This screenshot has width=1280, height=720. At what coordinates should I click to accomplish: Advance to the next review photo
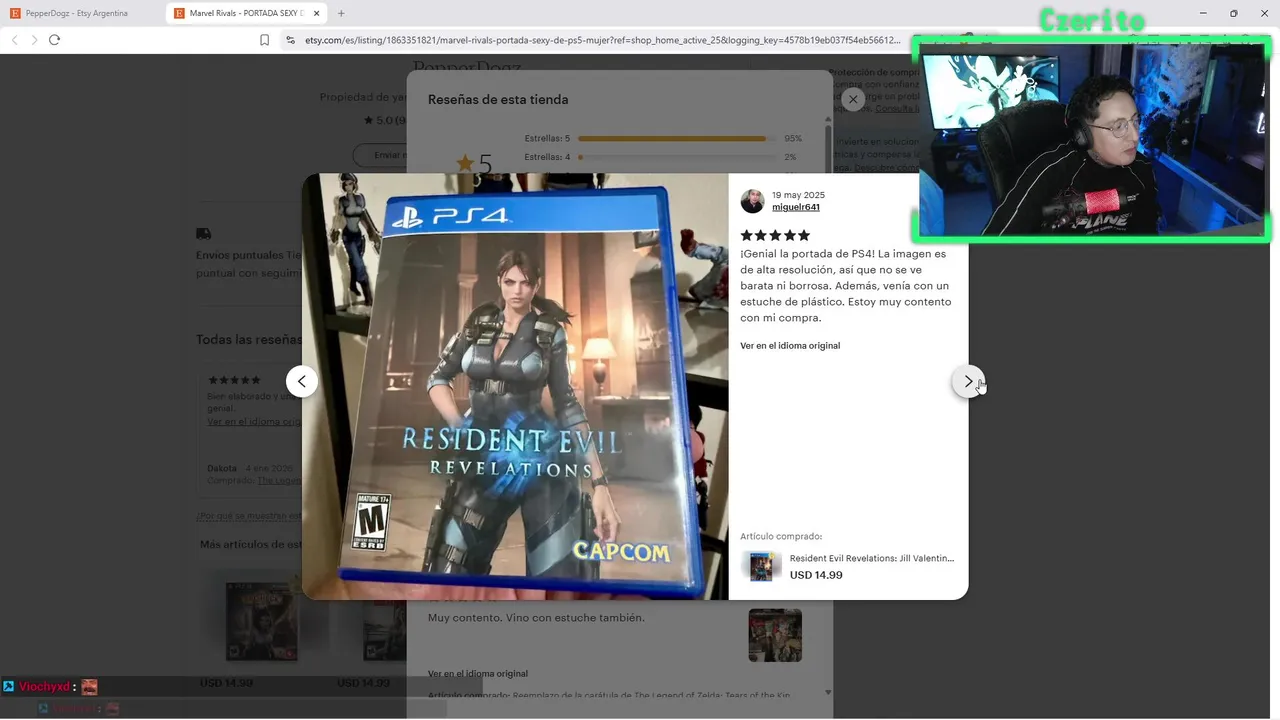967,381
